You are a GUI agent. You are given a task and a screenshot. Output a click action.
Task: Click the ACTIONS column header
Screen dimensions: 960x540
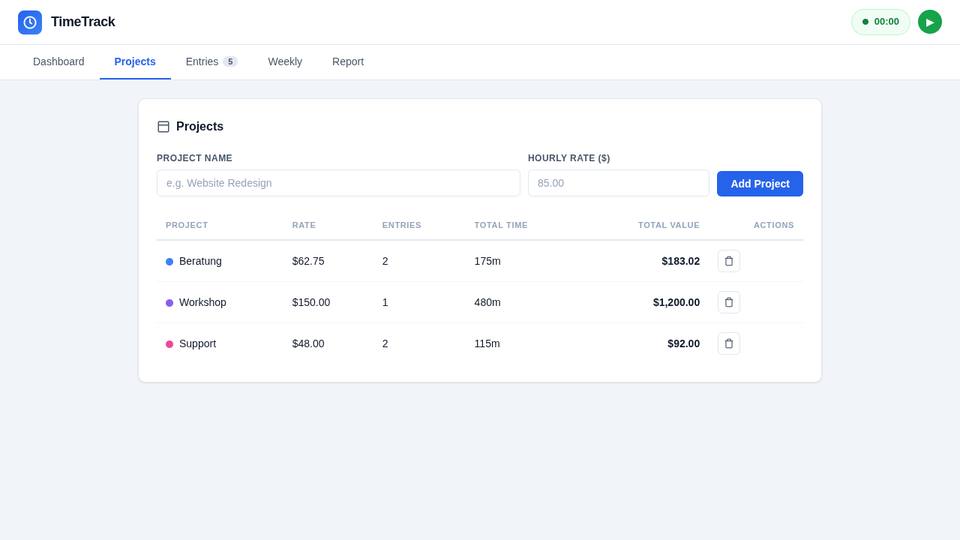click(x=773, y=225)
